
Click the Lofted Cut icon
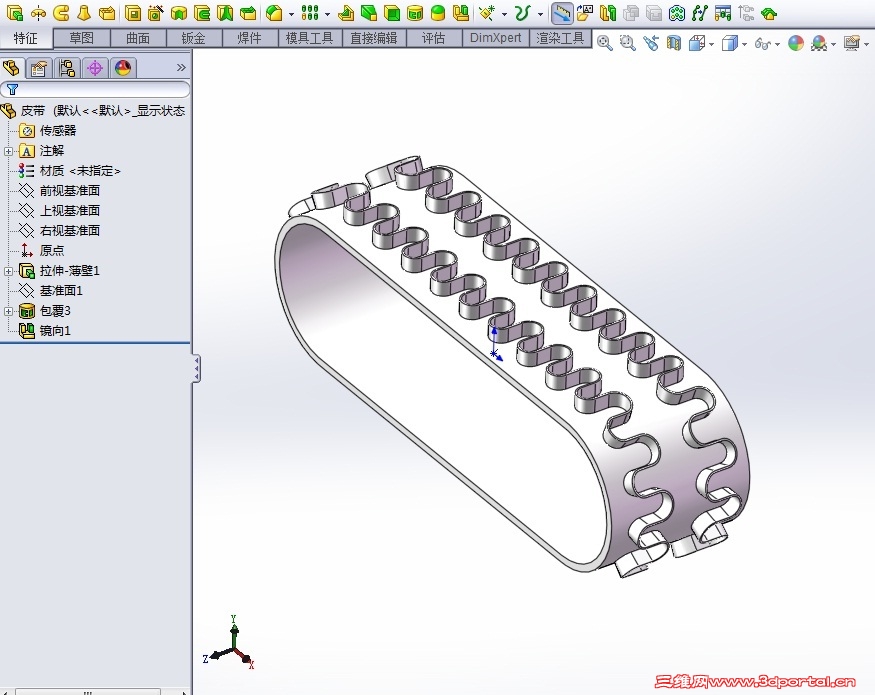click(x=225, y=13)
